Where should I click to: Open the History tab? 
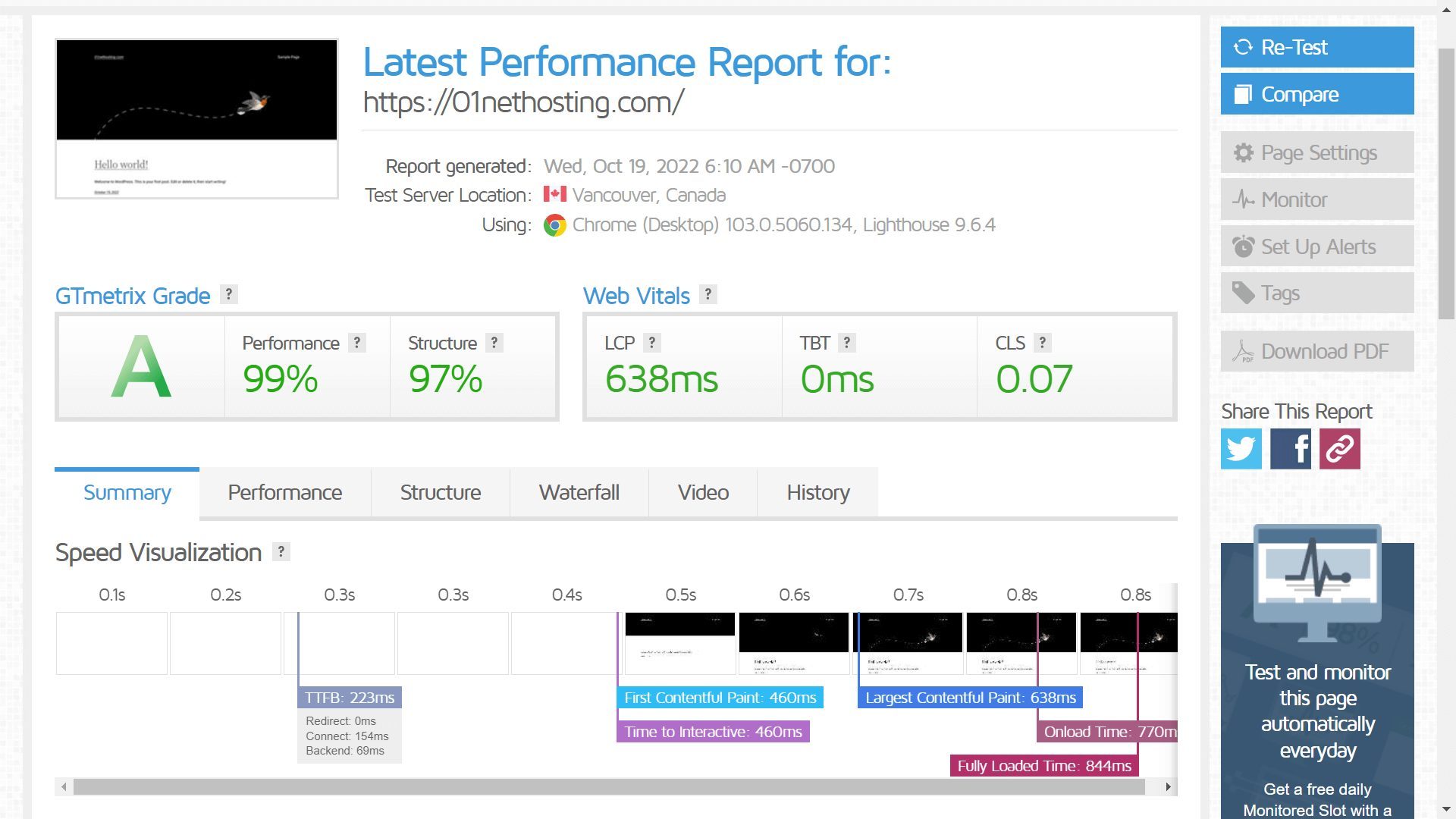tap(818, 493)
